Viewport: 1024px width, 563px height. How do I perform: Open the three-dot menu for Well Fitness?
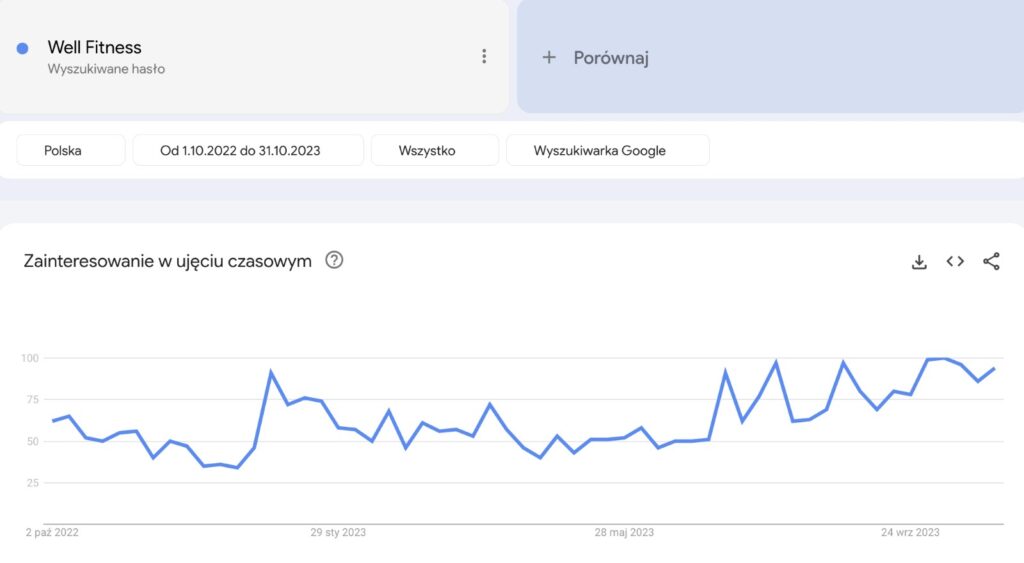pos(484,56)
